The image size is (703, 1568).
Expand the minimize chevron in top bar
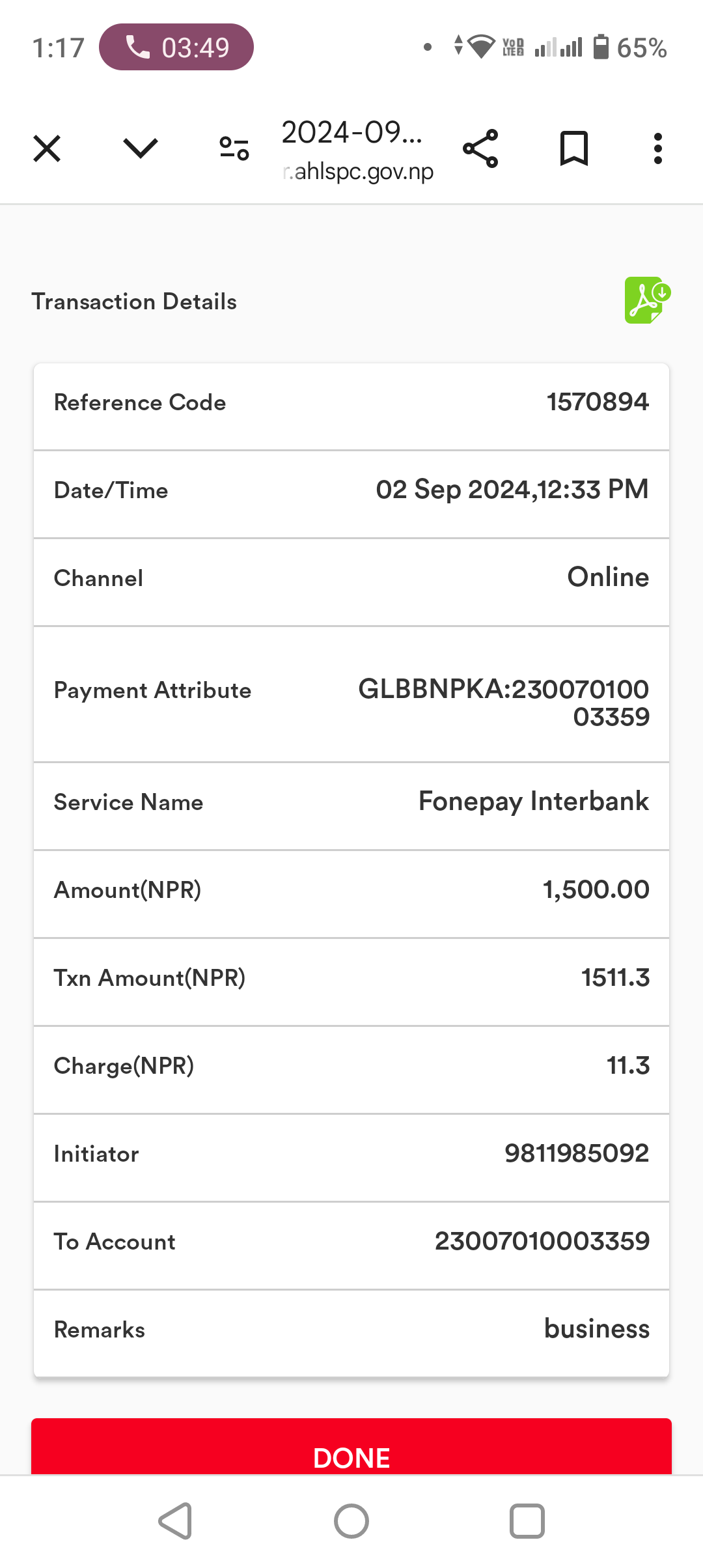tap(141, 148)
